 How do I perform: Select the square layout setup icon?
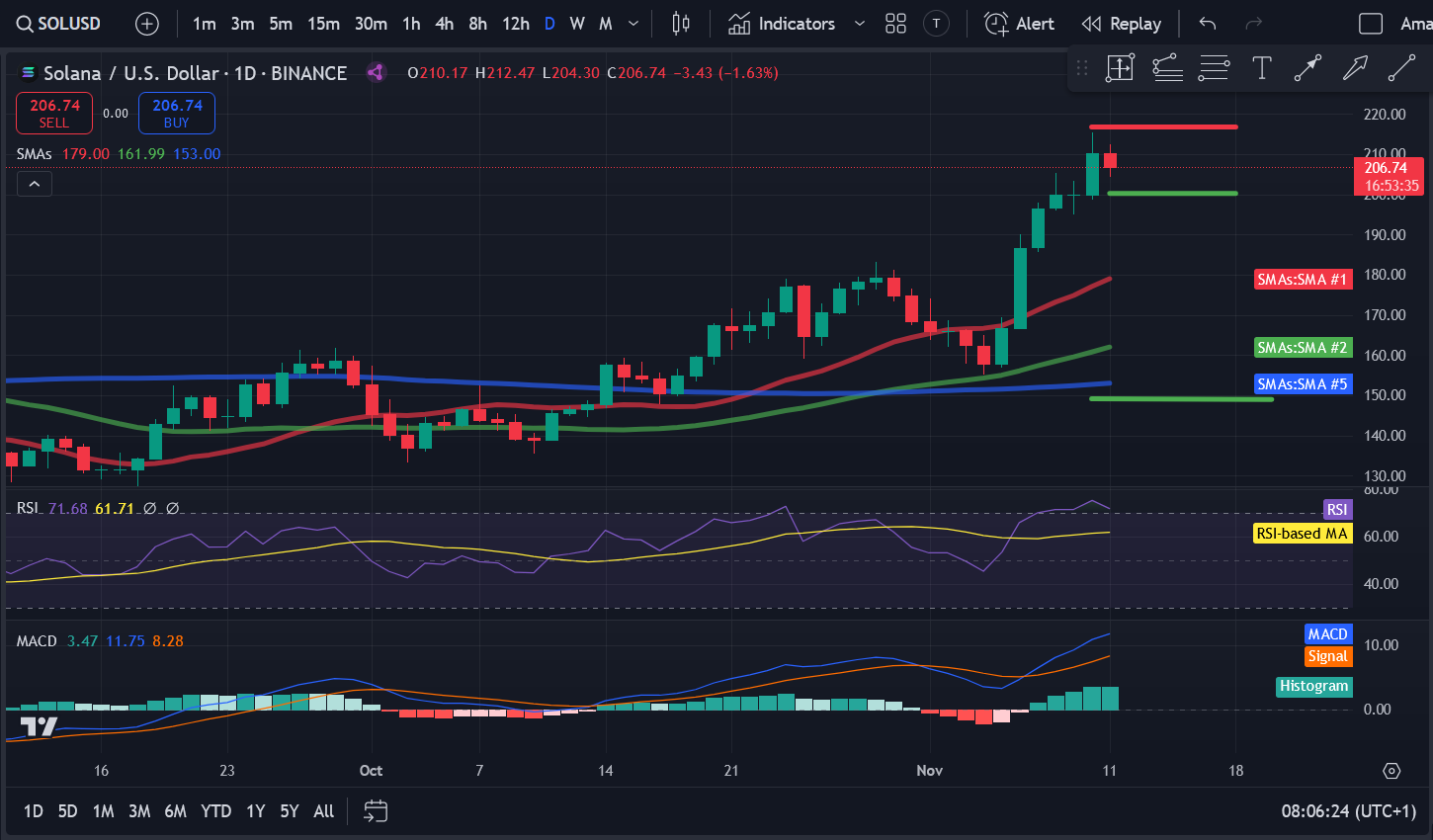[x=1371, y=24]
